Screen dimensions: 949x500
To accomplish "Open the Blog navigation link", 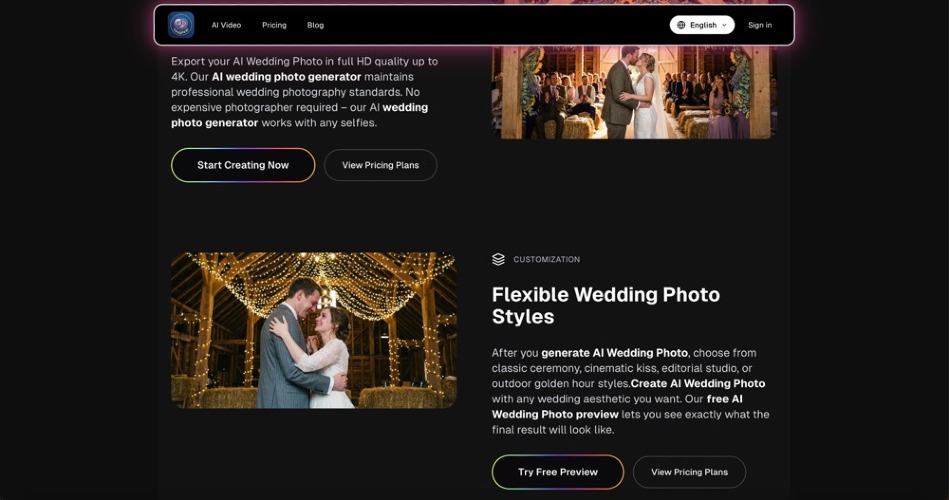I will coord(315,25).
